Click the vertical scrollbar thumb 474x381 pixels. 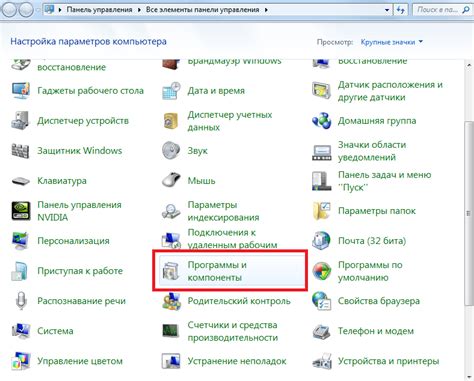[x=468, y=213]
